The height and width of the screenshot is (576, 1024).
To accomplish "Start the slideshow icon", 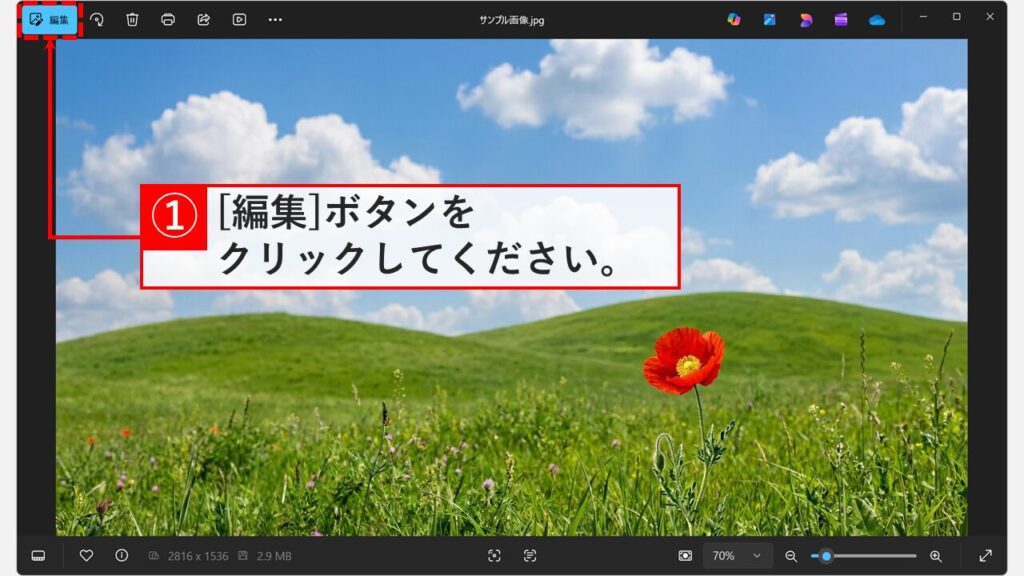I will 239,18.
